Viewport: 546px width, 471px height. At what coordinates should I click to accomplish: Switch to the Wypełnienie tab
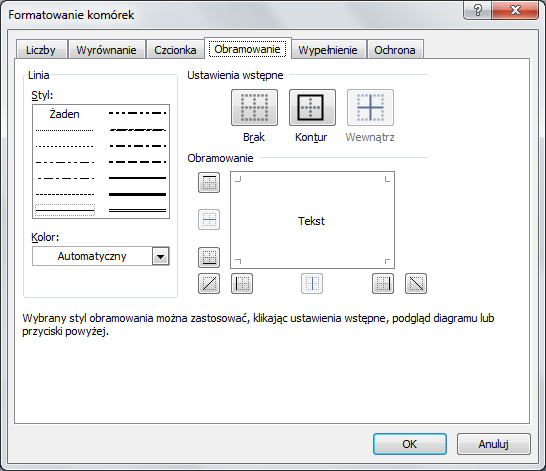328,50
